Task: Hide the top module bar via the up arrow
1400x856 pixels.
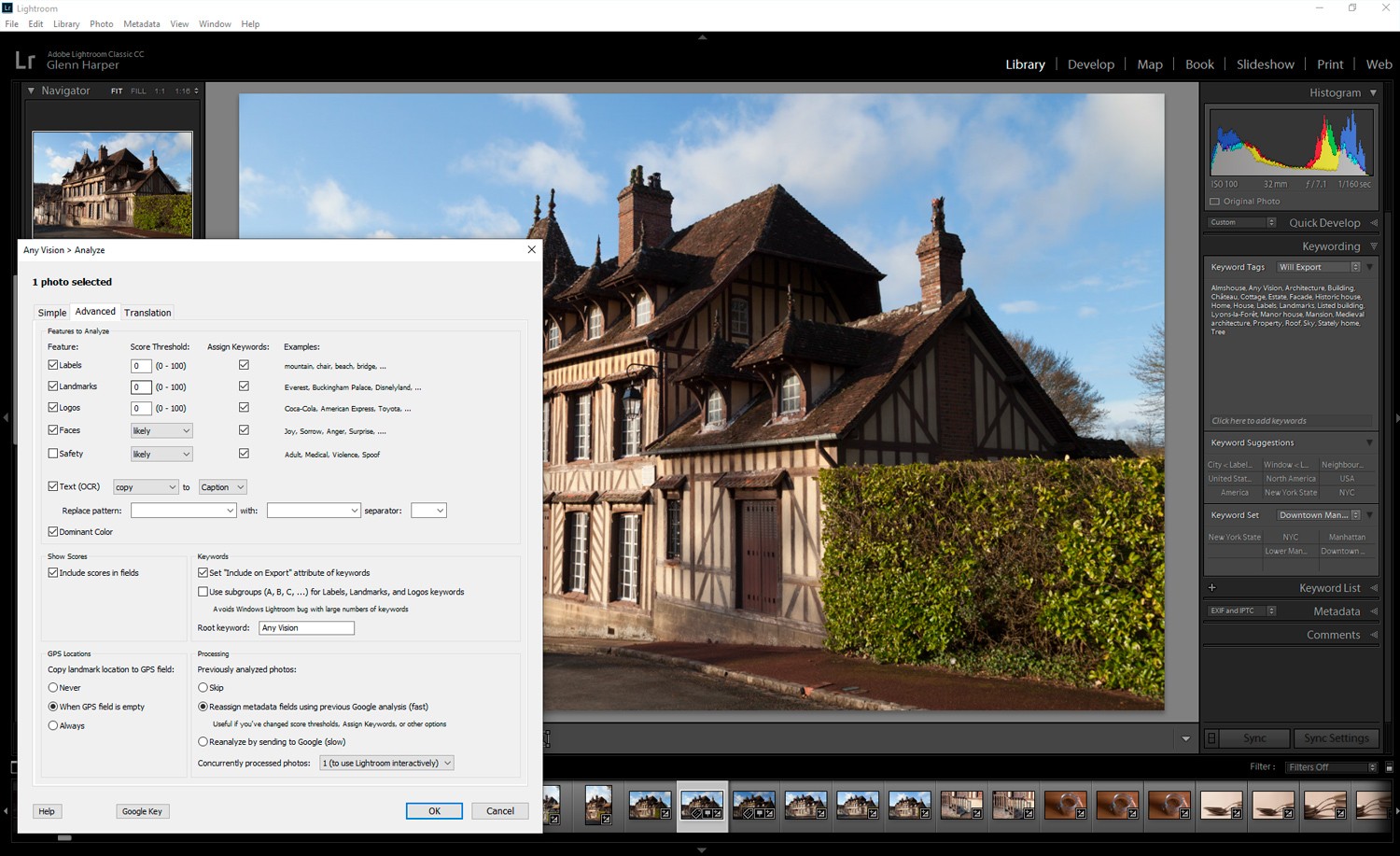Action: pos(701,38)
